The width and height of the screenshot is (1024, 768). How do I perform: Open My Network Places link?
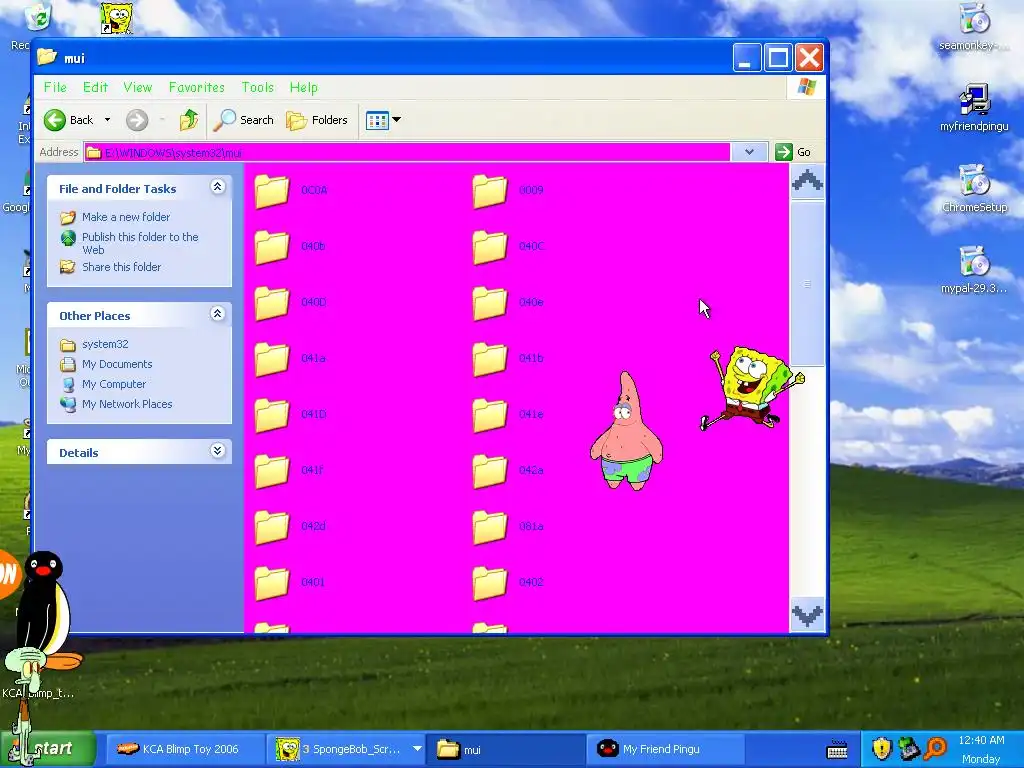click(x=127, y=404)
